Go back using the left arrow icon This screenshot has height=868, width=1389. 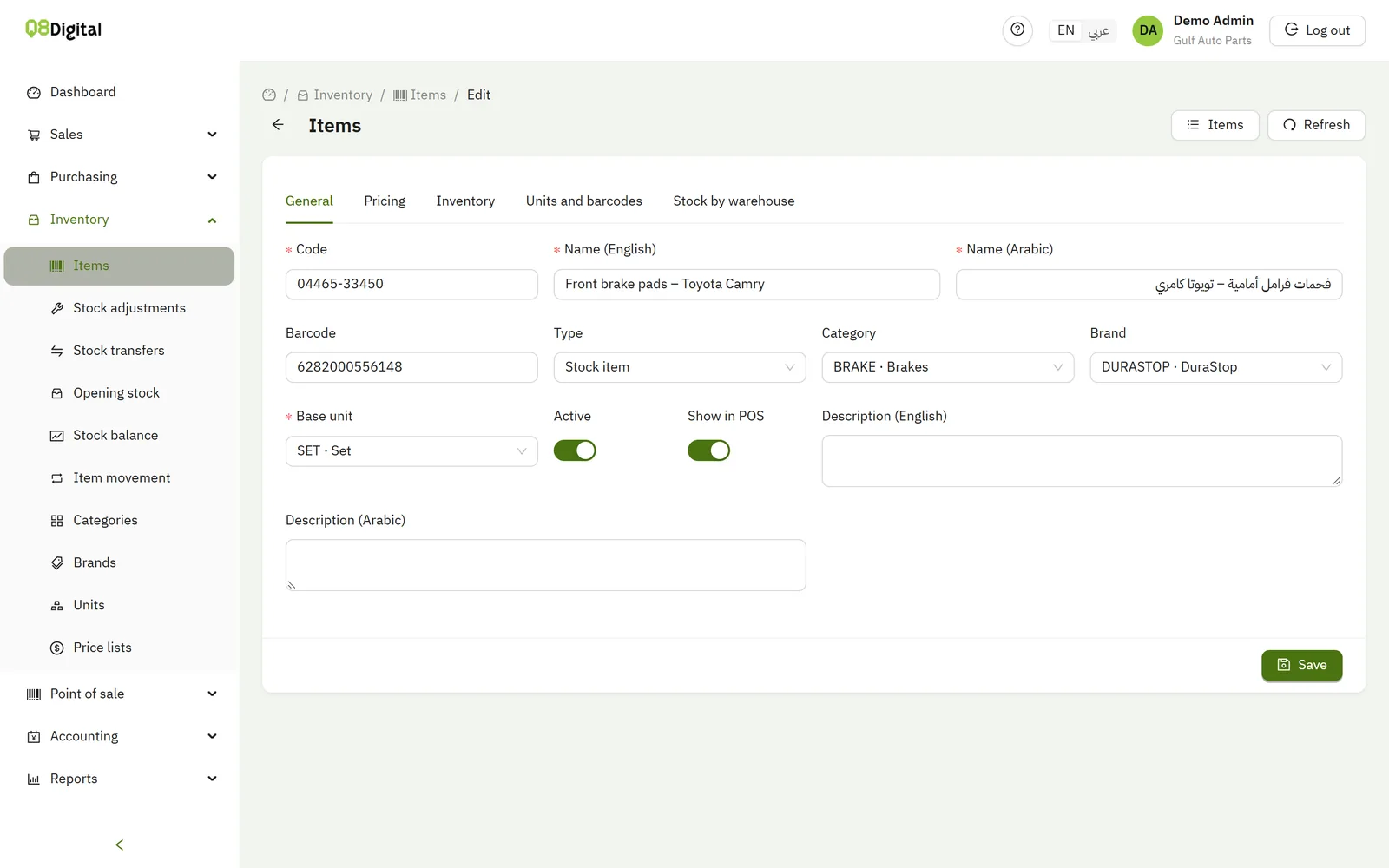click(x=278, y=125)
